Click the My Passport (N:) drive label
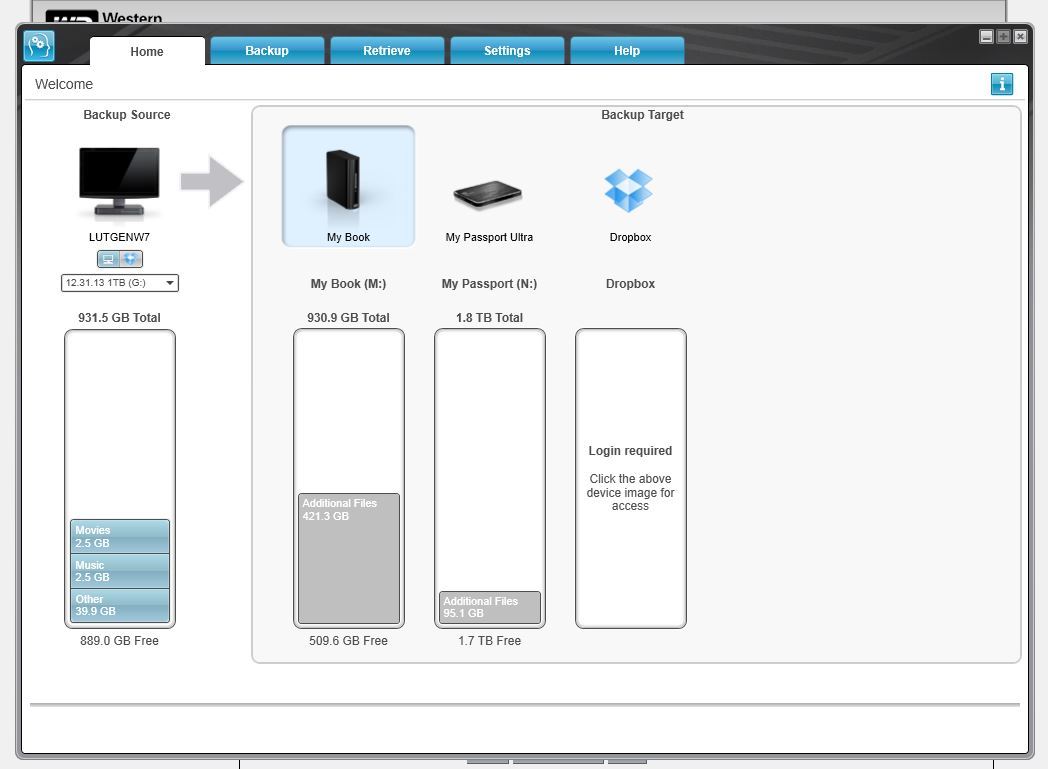Image resolution: width=1048 pixels, height=769 pixels. pos(489,284)
